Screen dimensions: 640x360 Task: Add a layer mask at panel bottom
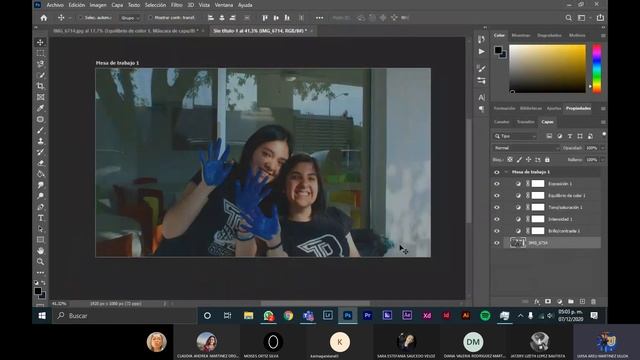tap(548, 302)
